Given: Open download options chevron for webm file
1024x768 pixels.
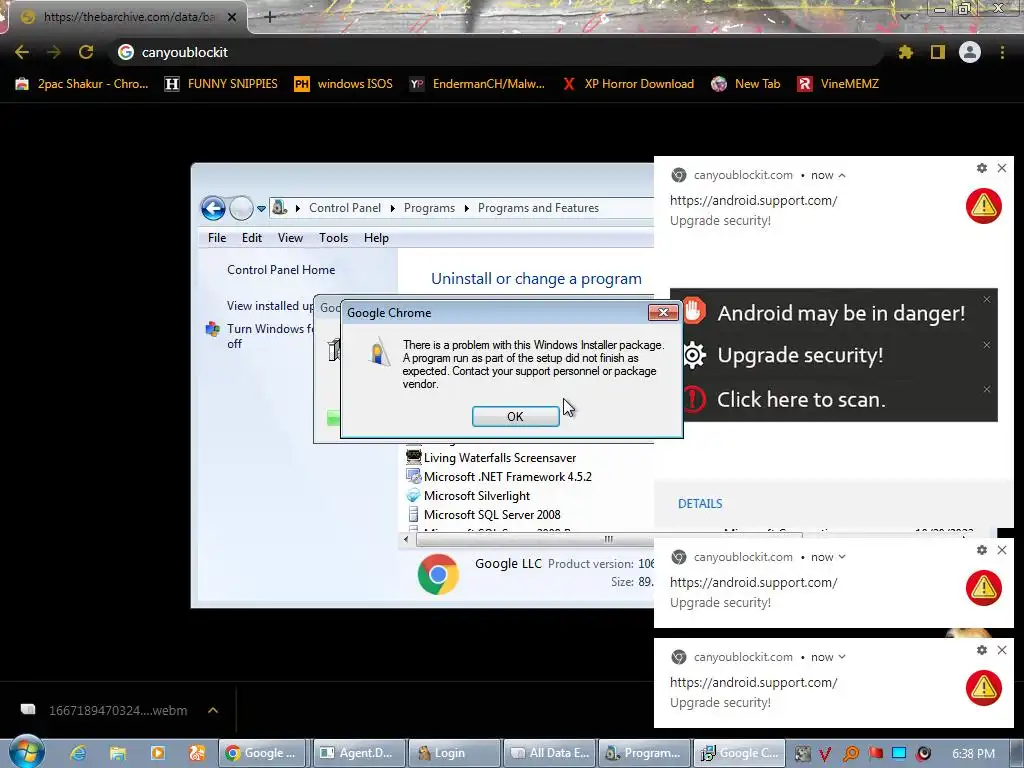Looking at the screenshot, I should coord(213,711).
